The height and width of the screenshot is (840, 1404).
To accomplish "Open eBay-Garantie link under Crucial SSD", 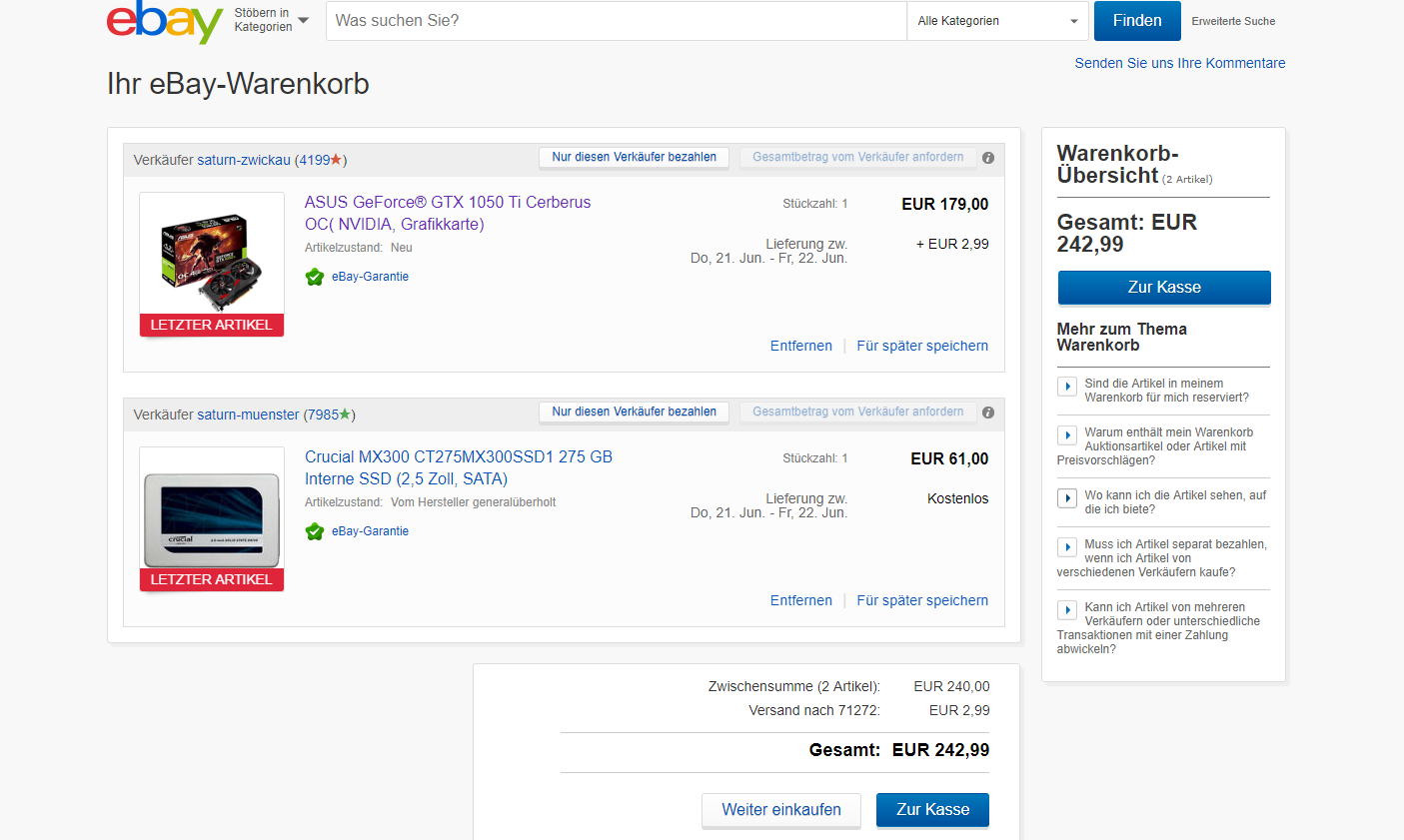I will [370, 531].
